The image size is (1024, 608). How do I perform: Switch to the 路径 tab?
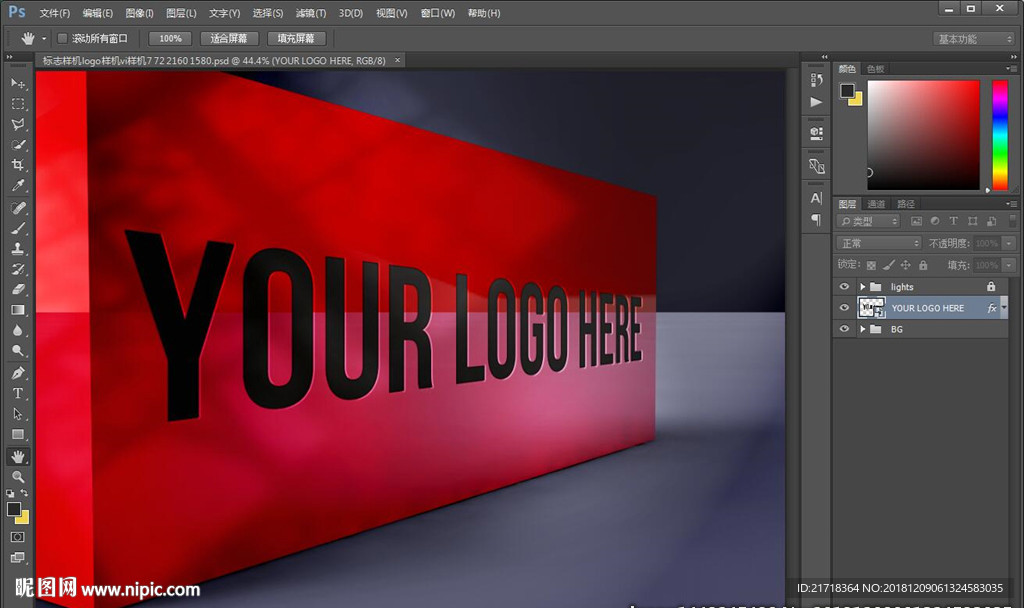[x=906, y=204]
